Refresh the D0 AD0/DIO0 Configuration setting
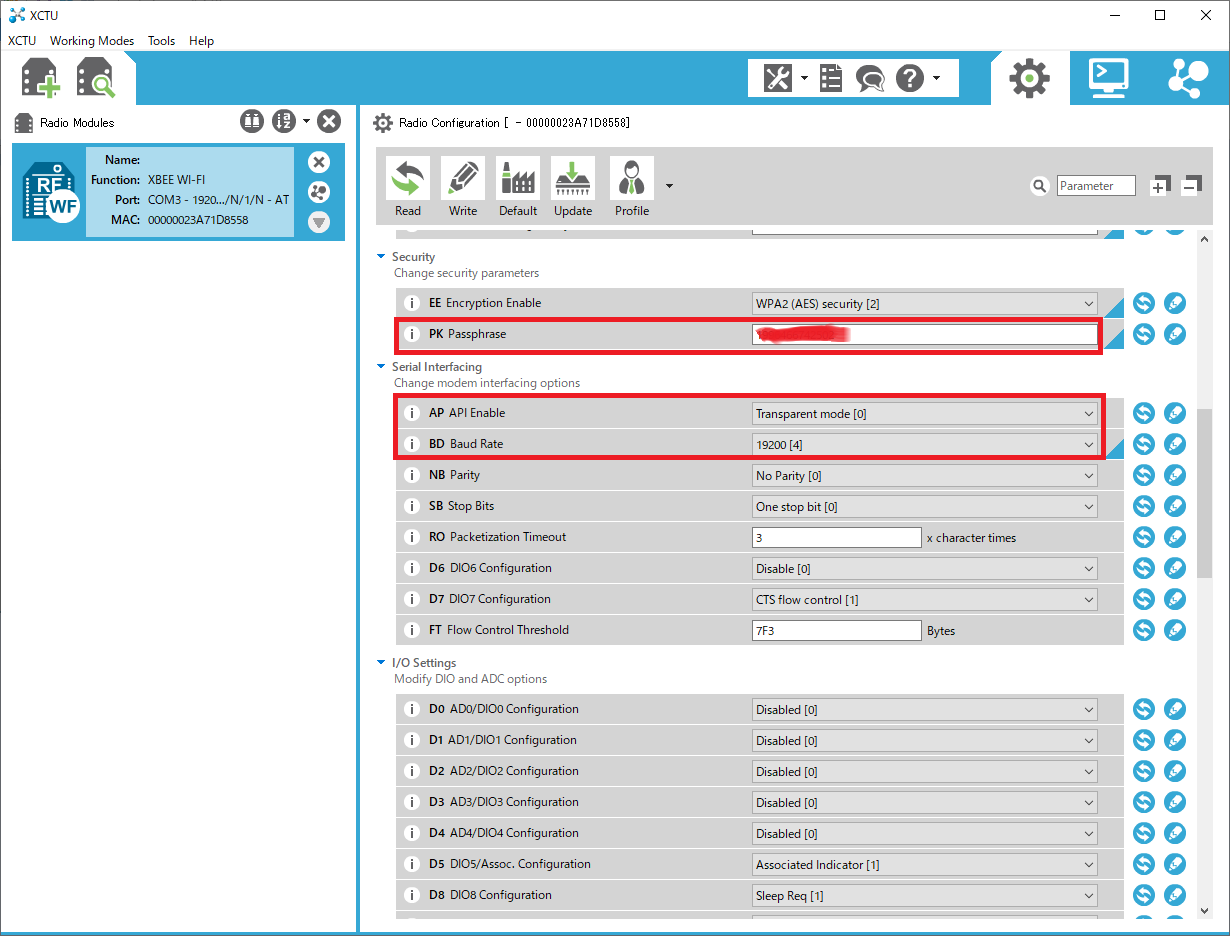 pyautogui.click(x=1144, y=709)
